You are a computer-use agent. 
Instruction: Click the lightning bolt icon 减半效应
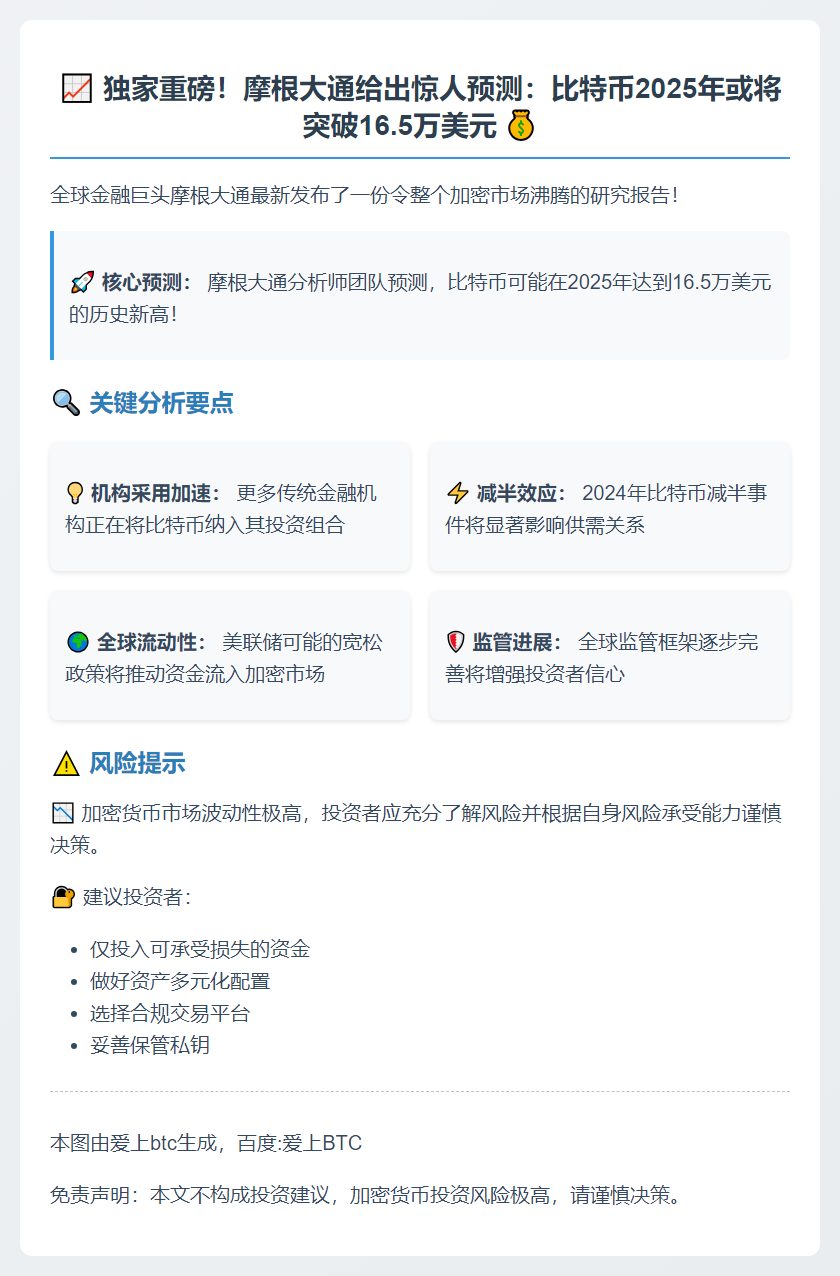[457, 493]
